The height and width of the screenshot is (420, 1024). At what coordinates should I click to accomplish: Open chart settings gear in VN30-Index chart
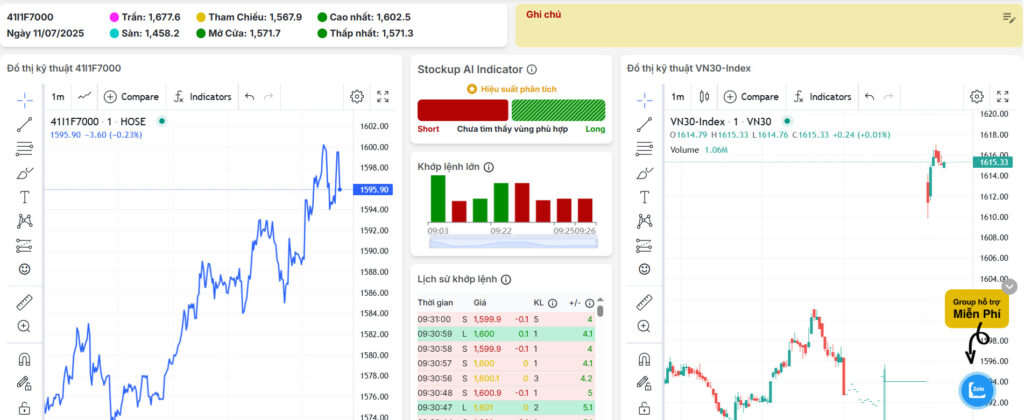976,97
